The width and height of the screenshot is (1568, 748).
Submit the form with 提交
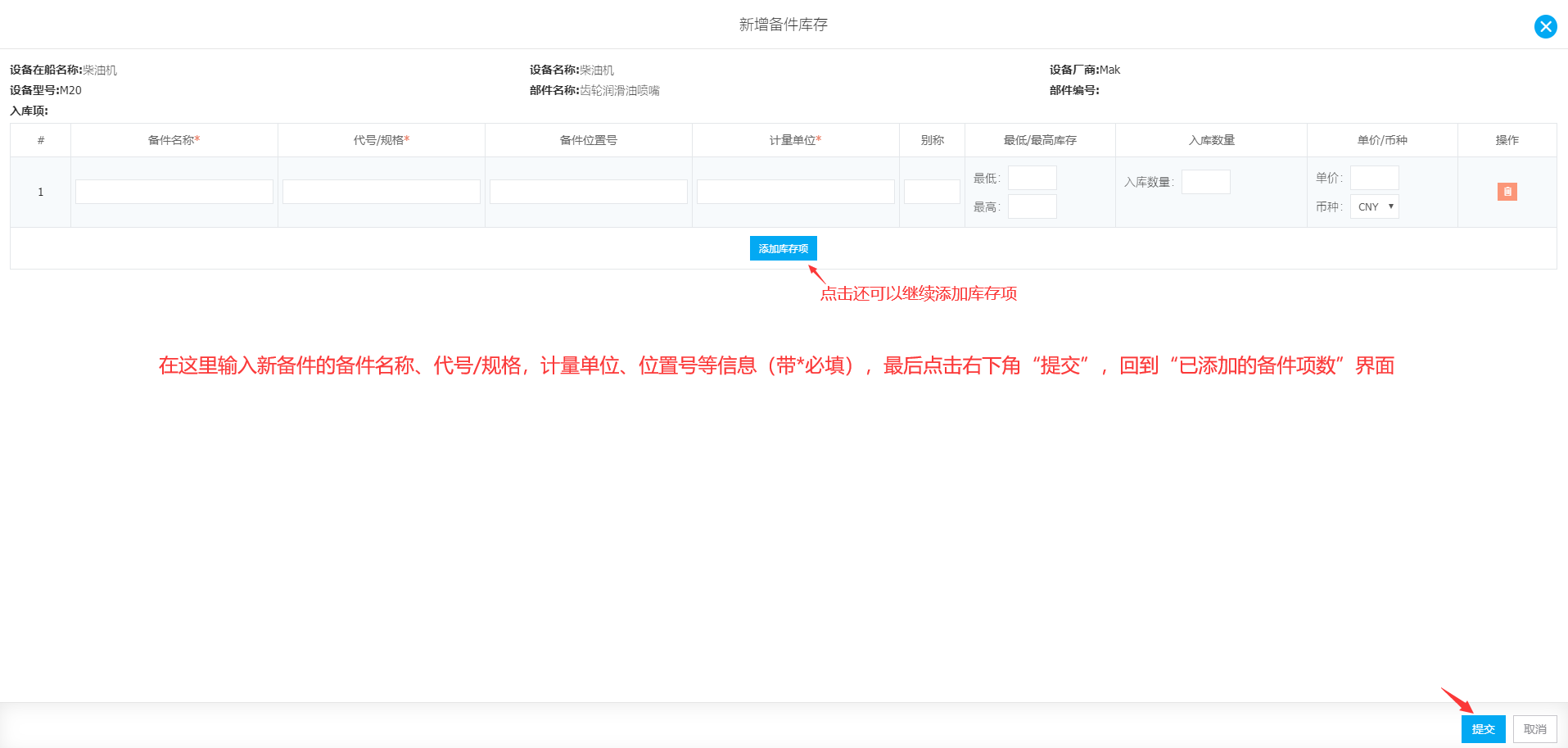point(1483,729)
